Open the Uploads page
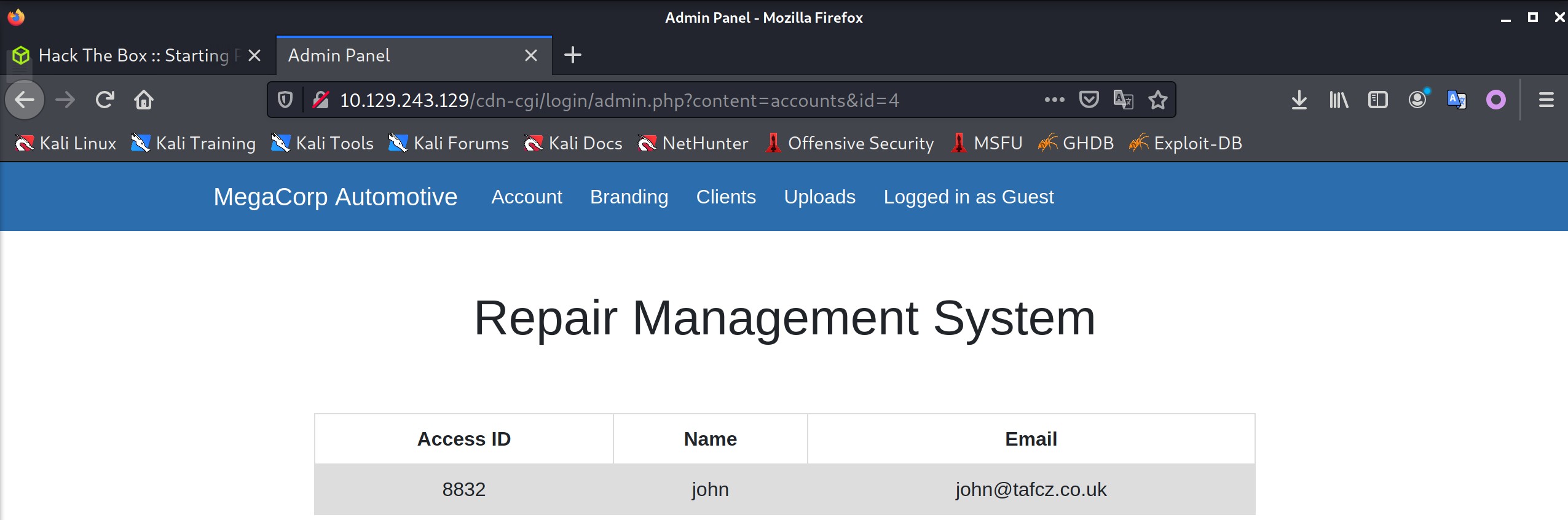 point(820,197)
